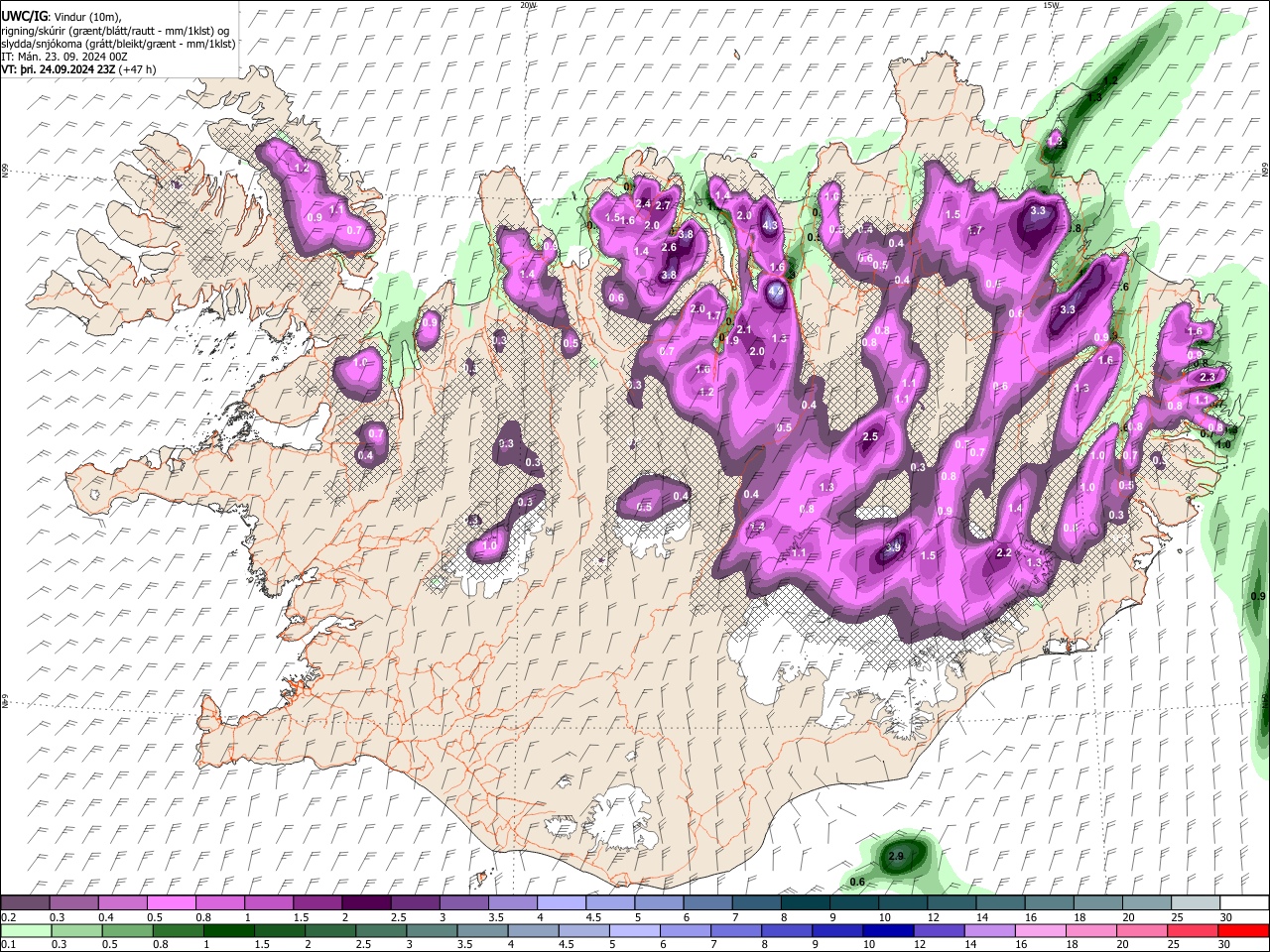Click the '3.5' label in the upper legend row
The image size is (1270, 952).
[496, 917]
